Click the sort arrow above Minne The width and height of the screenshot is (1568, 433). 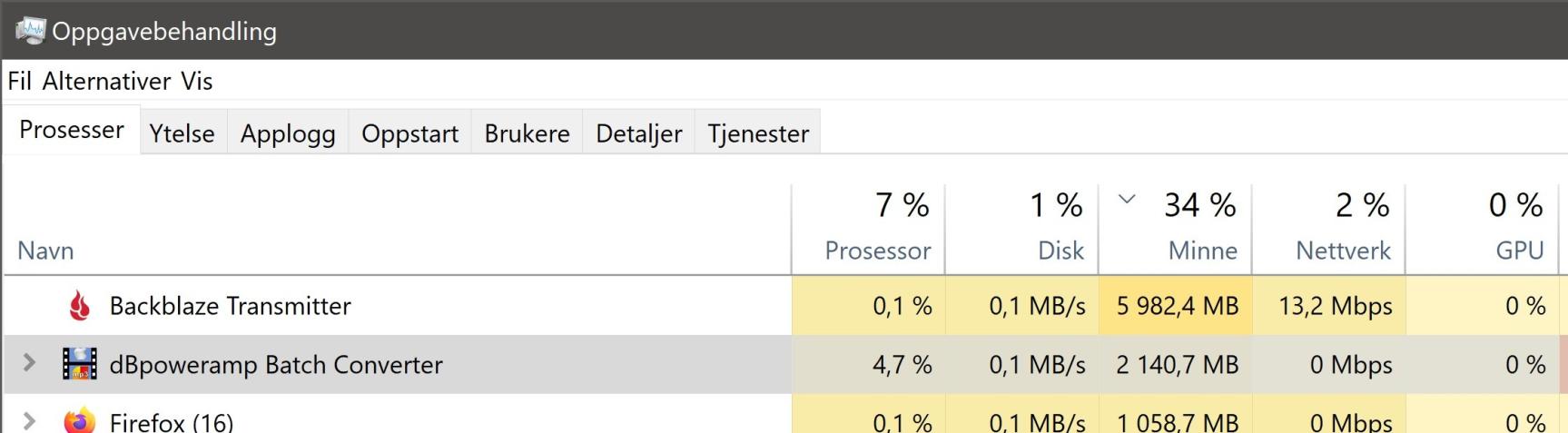[x=1127, y=199]
